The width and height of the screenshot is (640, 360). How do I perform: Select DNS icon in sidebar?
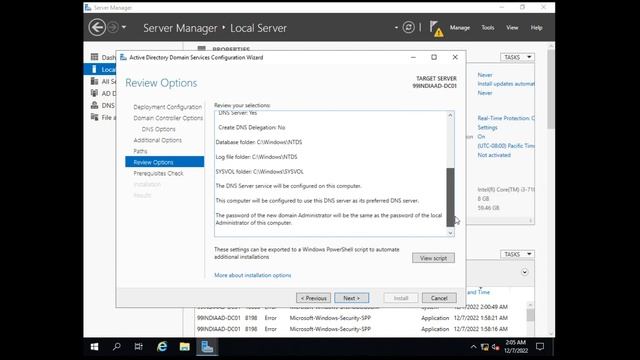pos(95,105)
